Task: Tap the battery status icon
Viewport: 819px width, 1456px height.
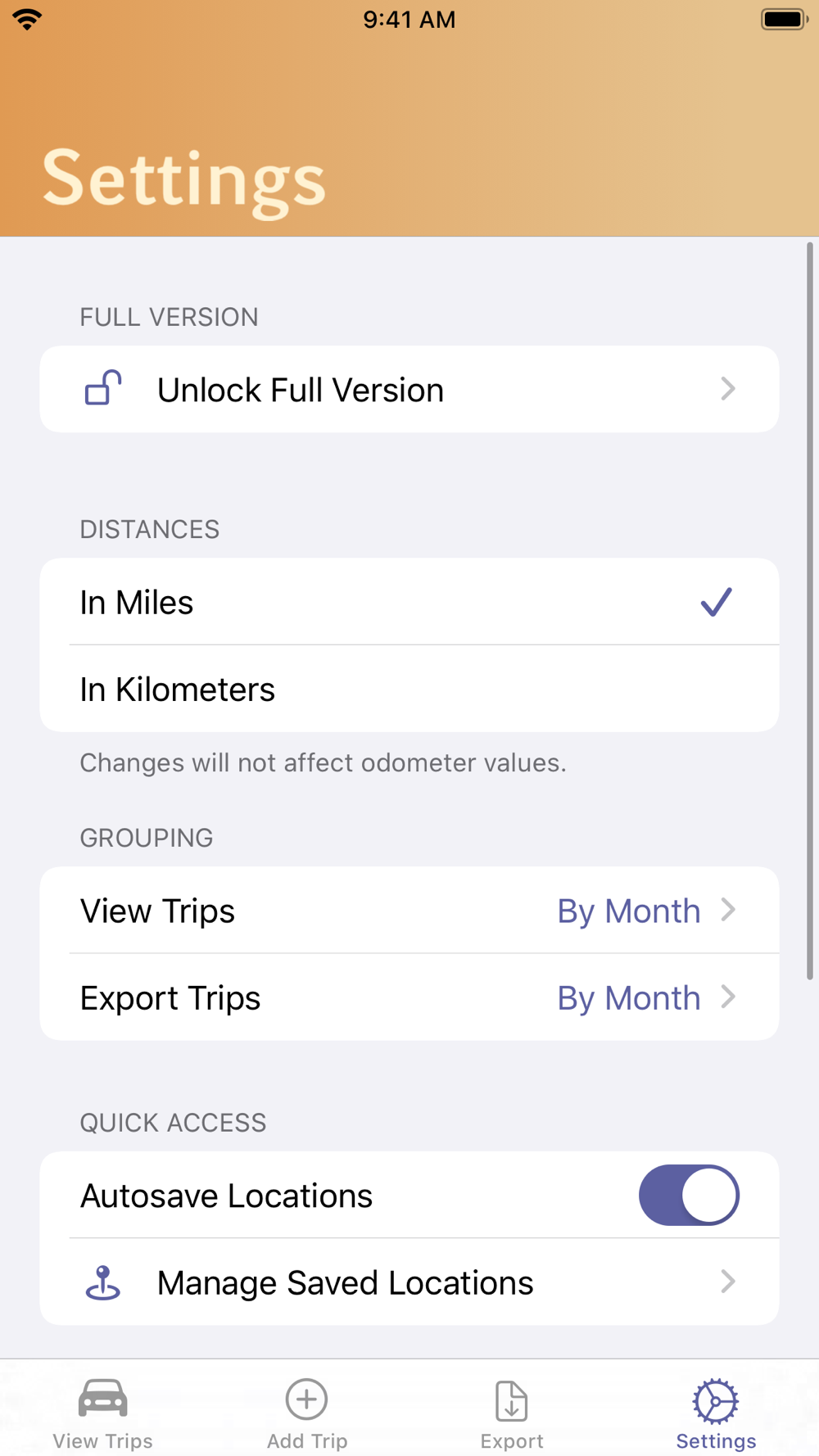Action: point(784,19)
